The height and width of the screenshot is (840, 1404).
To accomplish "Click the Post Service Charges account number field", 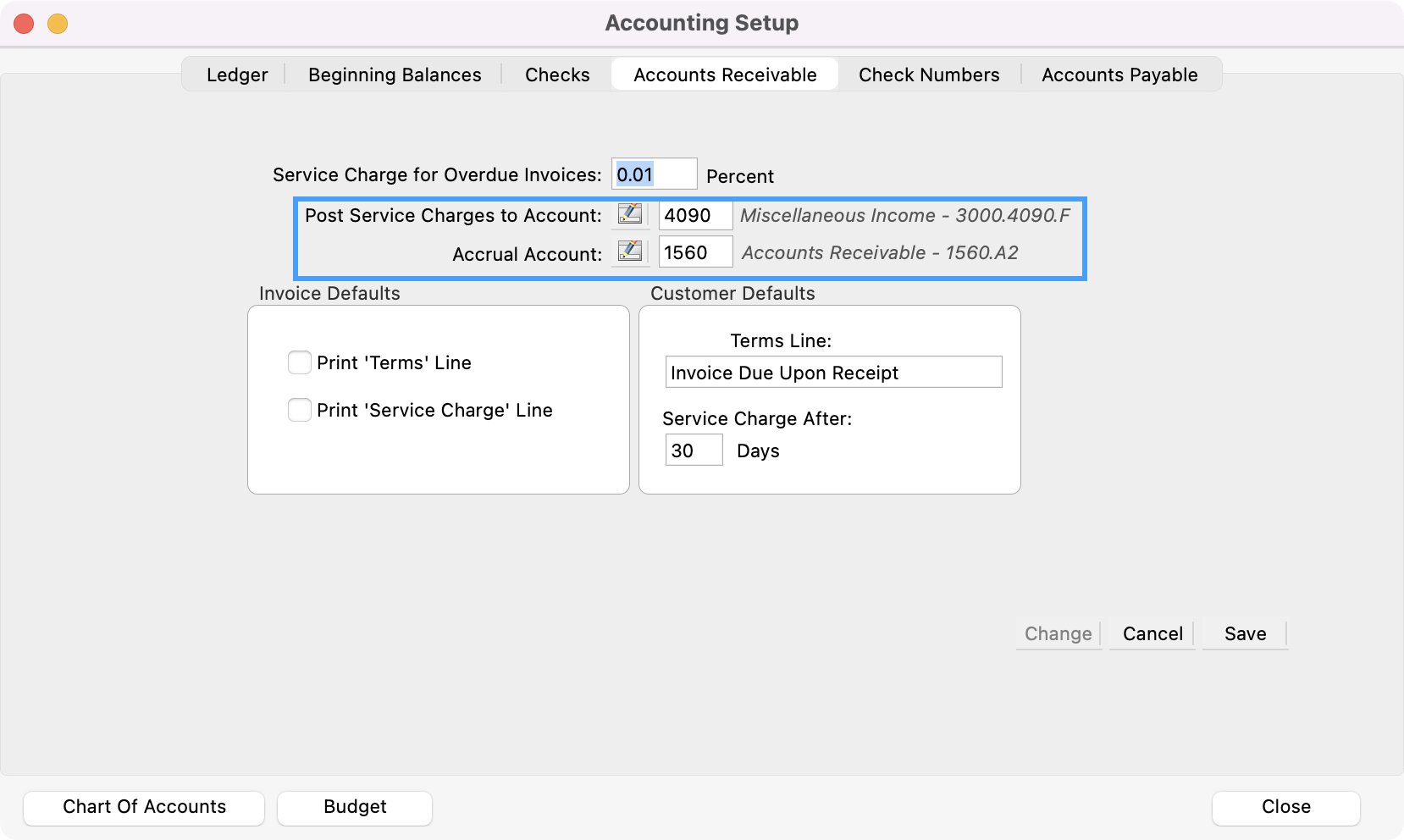I will tap(695, 215).
